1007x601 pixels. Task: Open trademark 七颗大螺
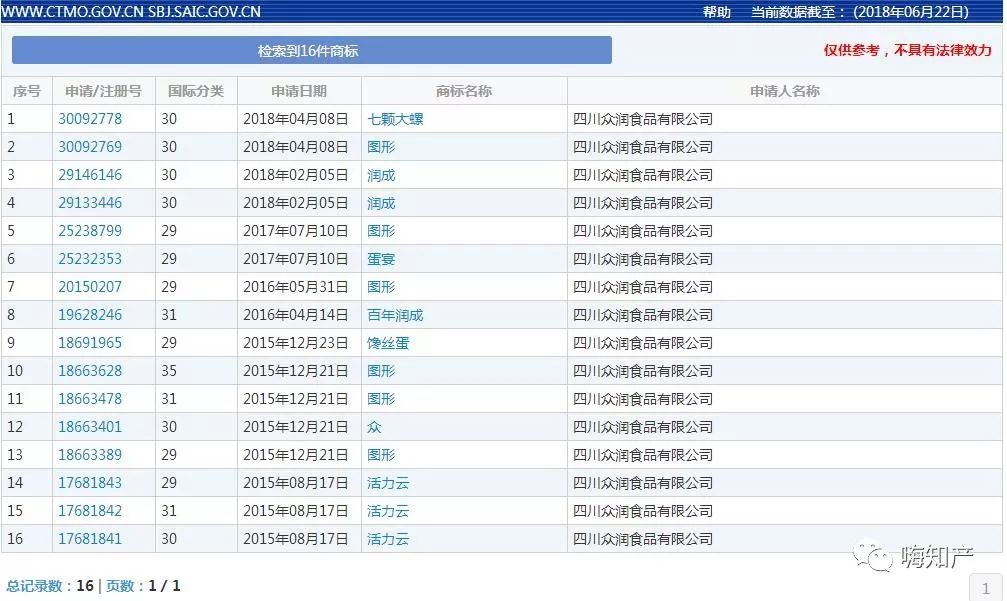tap(395, 119)
